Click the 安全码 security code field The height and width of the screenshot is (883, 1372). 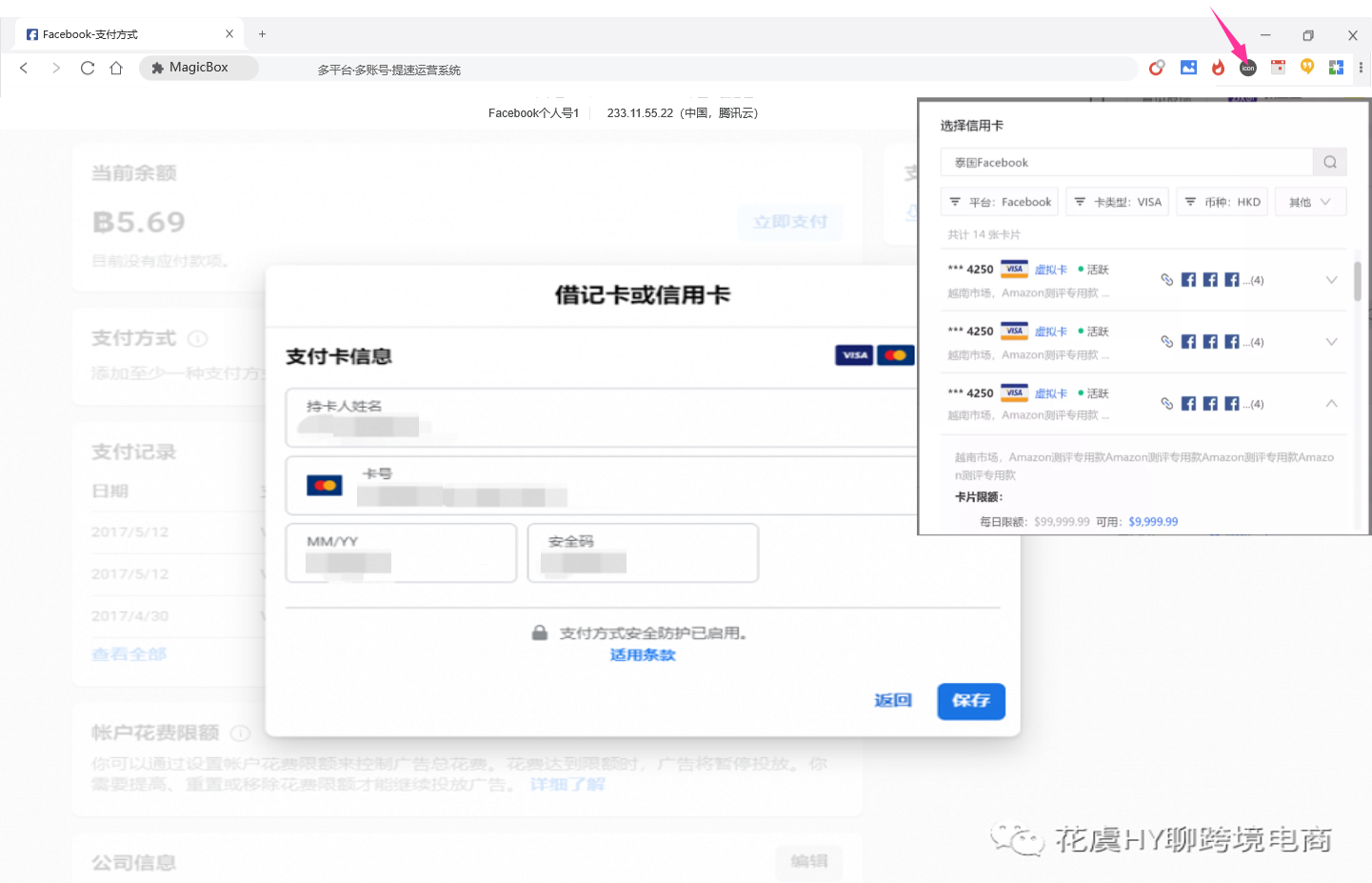(x=643, y=552)
